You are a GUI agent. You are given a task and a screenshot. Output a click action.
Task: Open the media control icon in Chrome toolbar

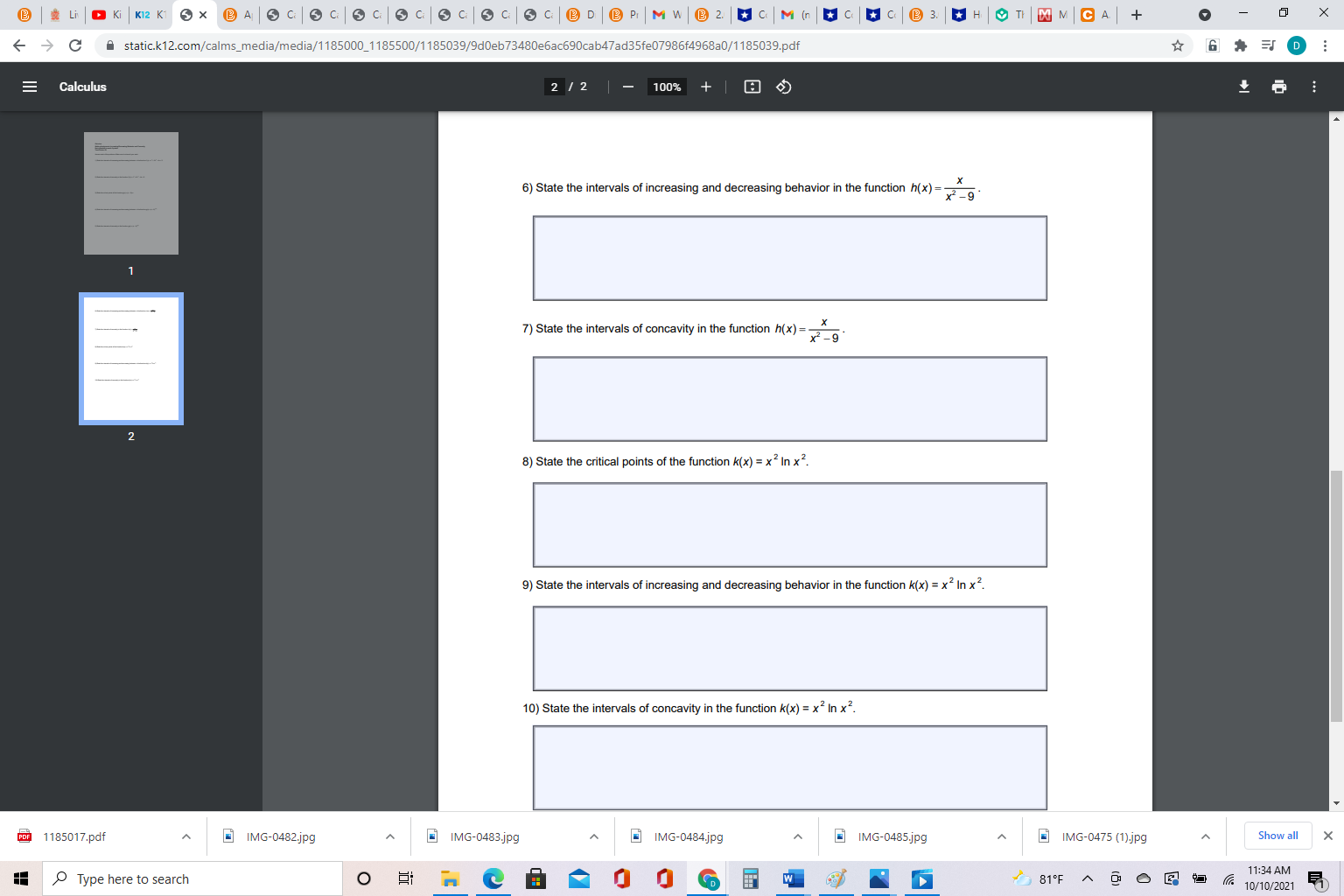1268,45
